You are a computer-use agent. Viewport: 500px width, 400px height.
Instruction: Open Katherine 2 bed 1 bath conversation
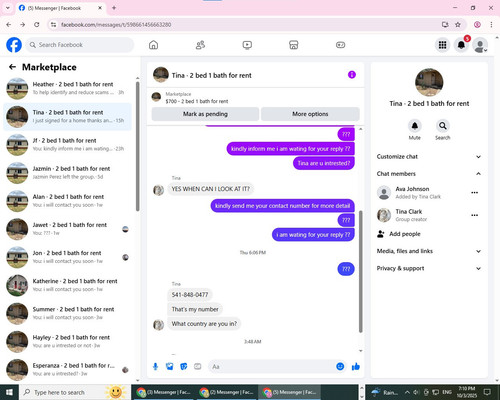67,285
